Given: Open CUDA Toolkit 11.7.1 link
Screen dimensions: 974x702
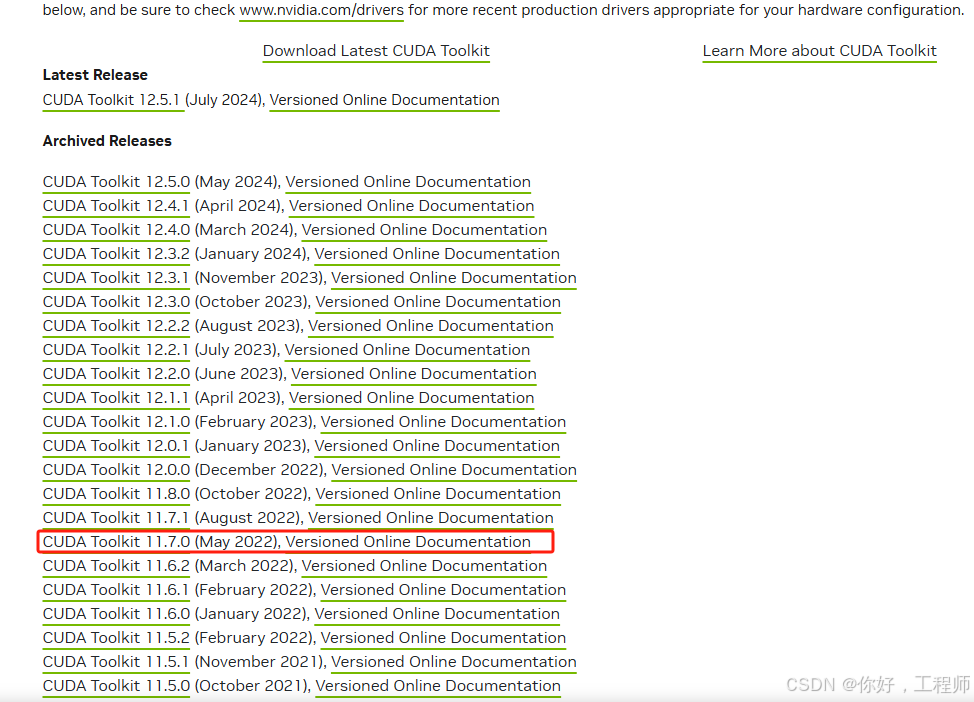Looking at the screenshot, I should 116,518.
